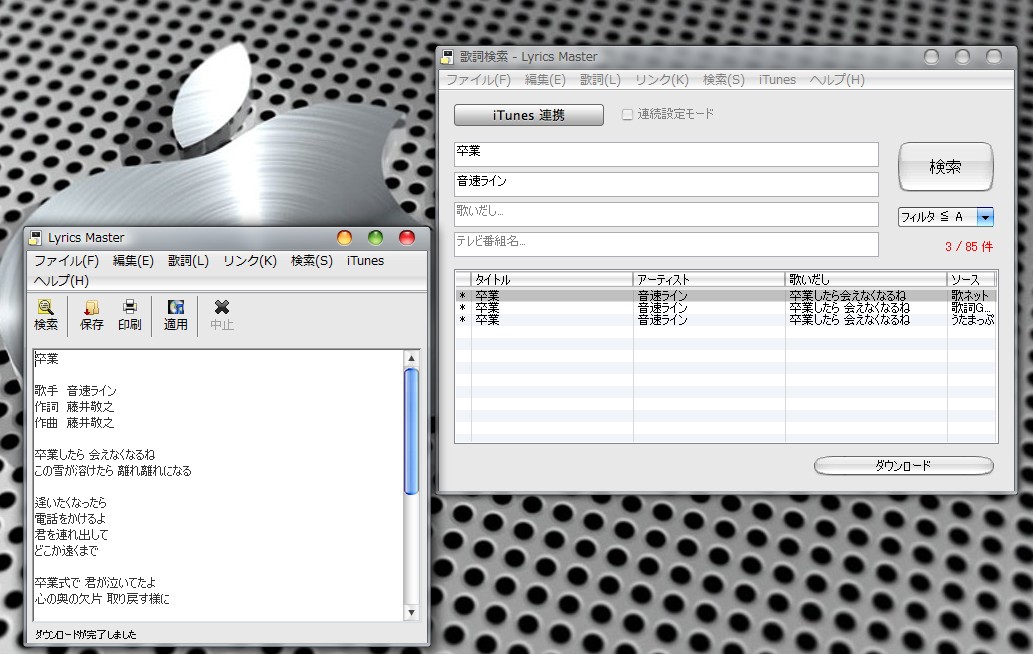Viewport: 1033px width, 654px height.
Task: Click the lyrics scrollbar up arrow
Action: click(x=411, y=359)
